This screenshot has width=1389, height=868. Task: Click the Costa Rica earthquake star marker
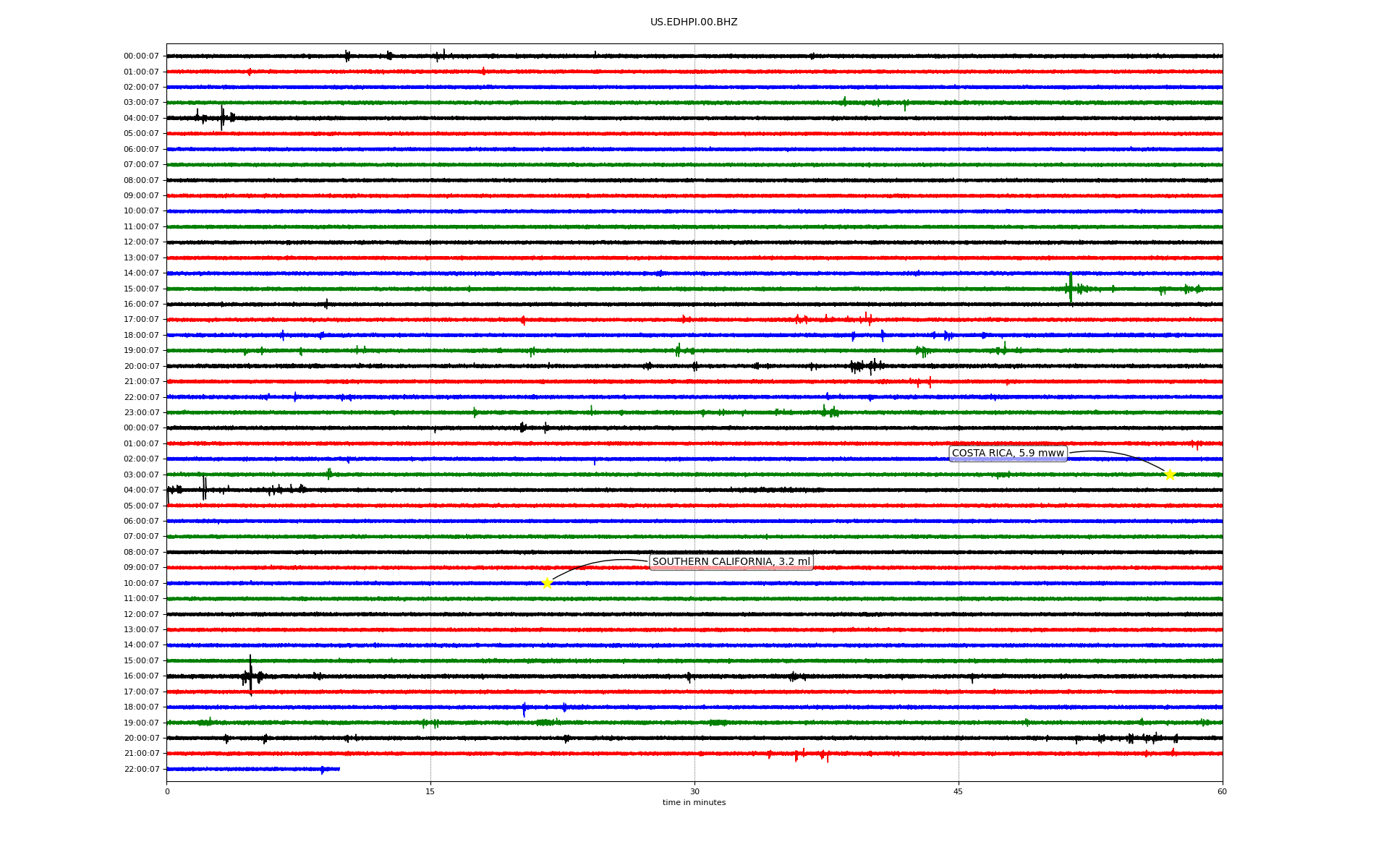click(x=1170, y=475)
